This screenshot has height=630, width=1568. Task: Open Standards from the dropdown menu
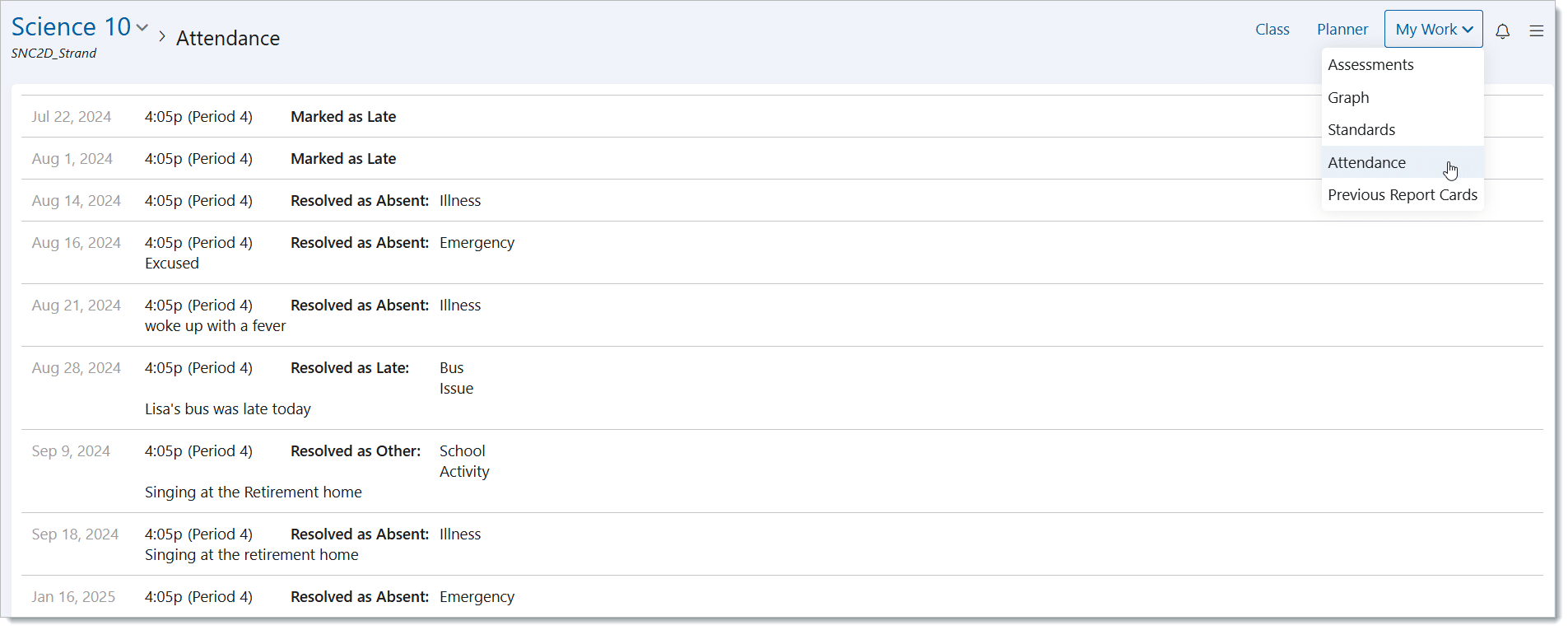(1361, 130)
